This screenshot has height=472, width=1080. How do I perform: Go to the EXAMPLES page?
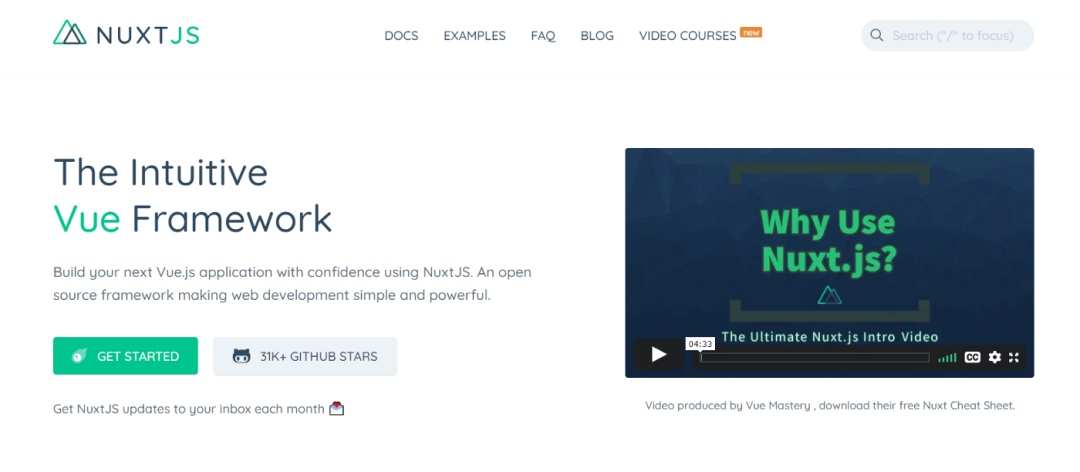(x=474, y=36)
